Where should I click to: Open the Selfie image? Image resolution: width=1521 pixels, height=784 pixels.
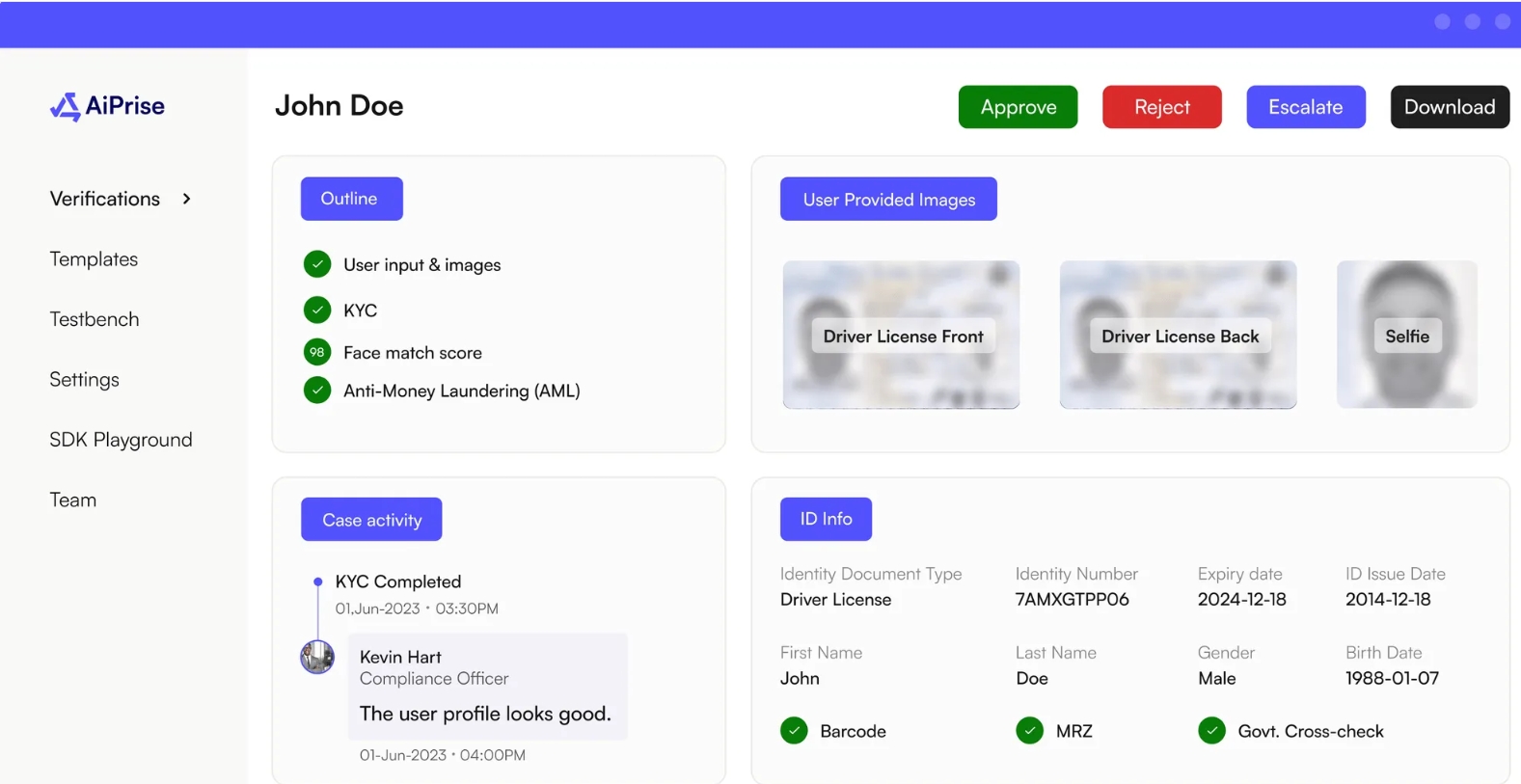(1407, 335)
